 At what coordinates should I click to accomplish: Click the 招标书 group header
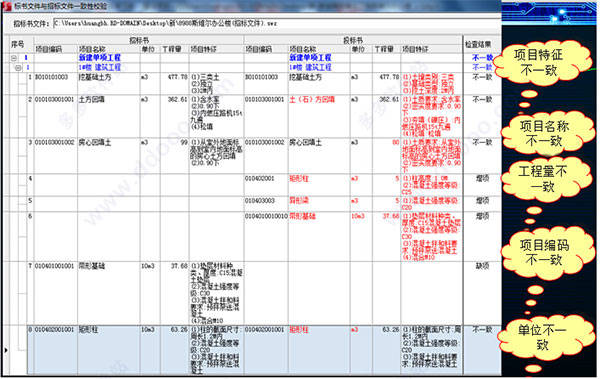pyautogui.click(x=139, y=40)
